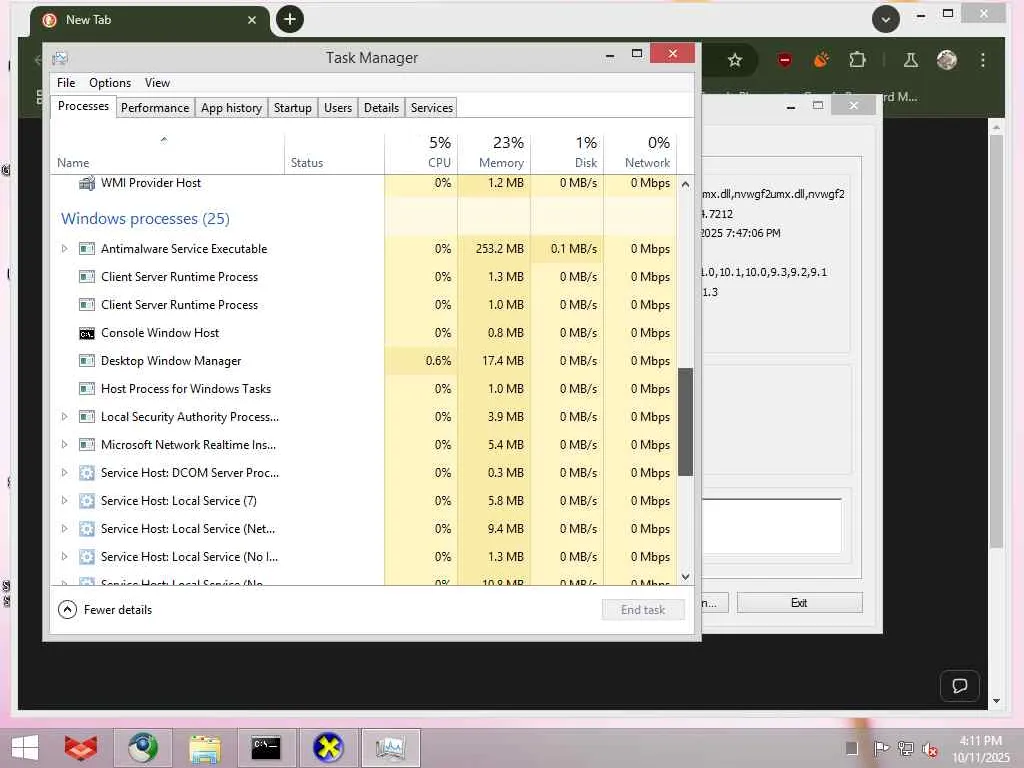Click Console Window Host process icon
The image size is (1024, 768).
[87, 334]
